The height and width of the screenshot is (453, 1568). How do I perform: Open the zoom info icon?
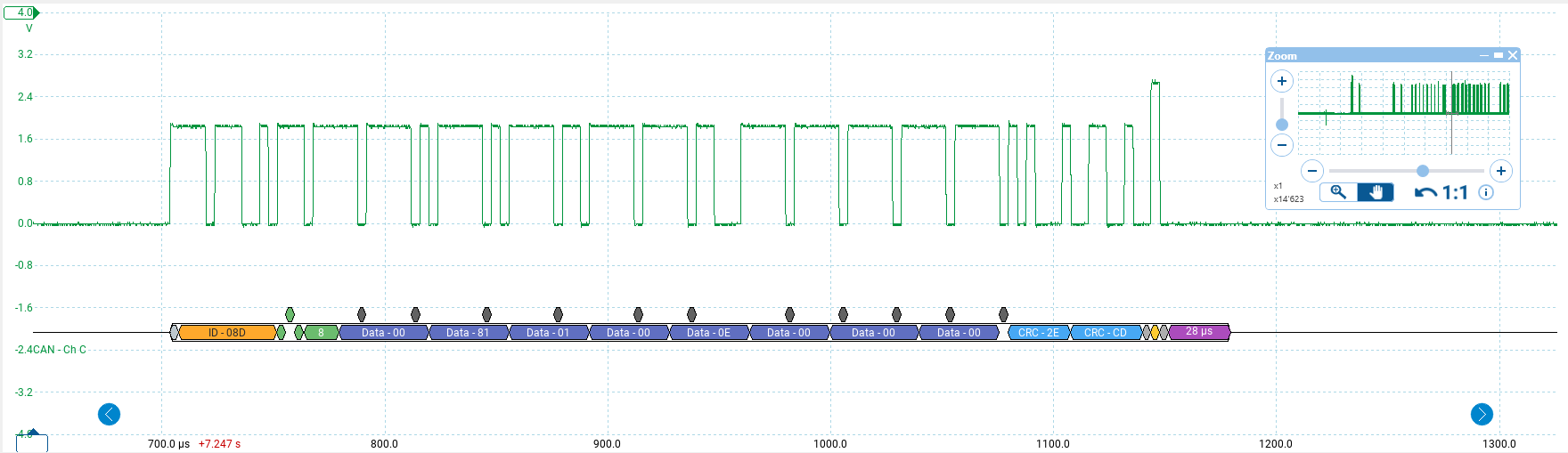click(x=1486, y=192)
